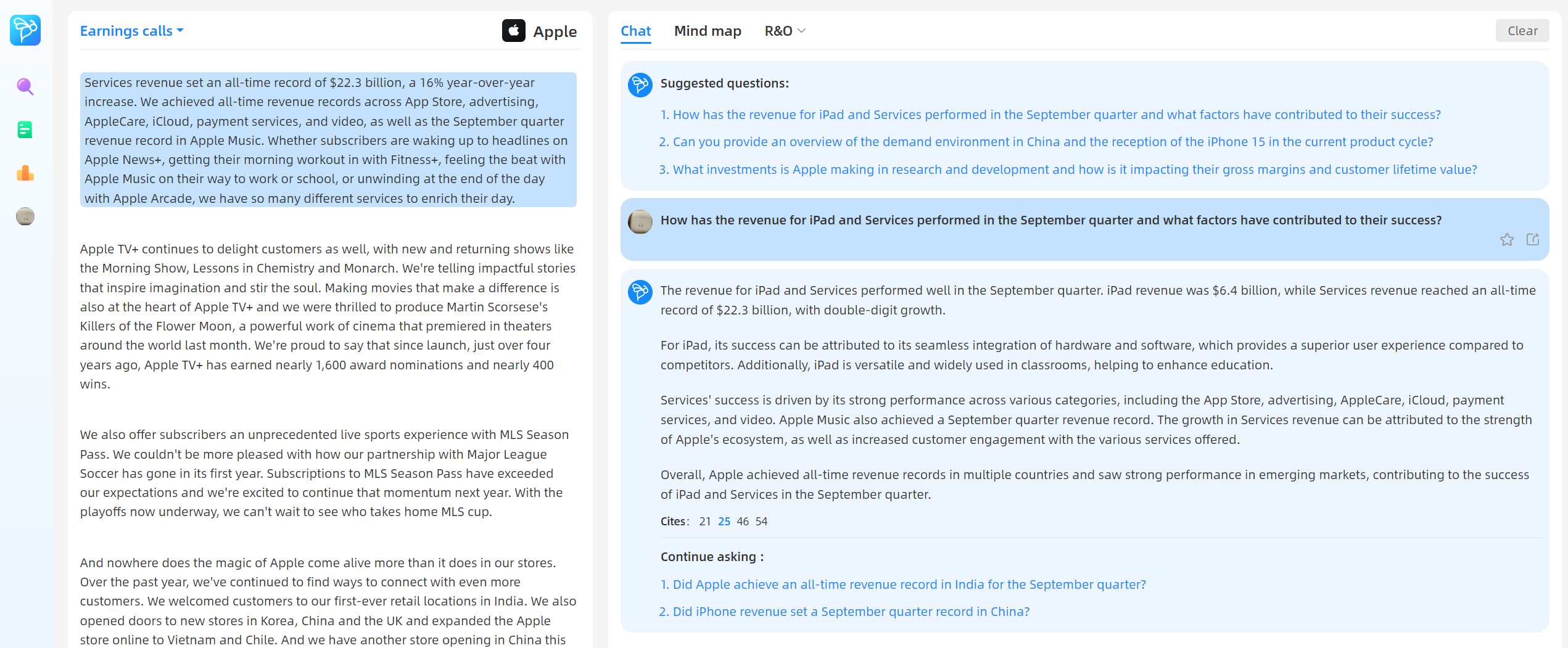The image size is (1568, 648).
Task: Open the search magnifier icon in sidebar
Action: point(25,86)
